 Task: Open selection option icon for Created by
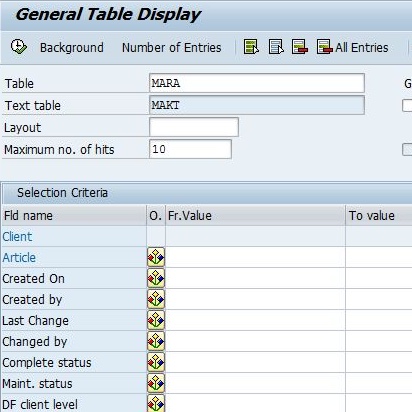[156, 299]
